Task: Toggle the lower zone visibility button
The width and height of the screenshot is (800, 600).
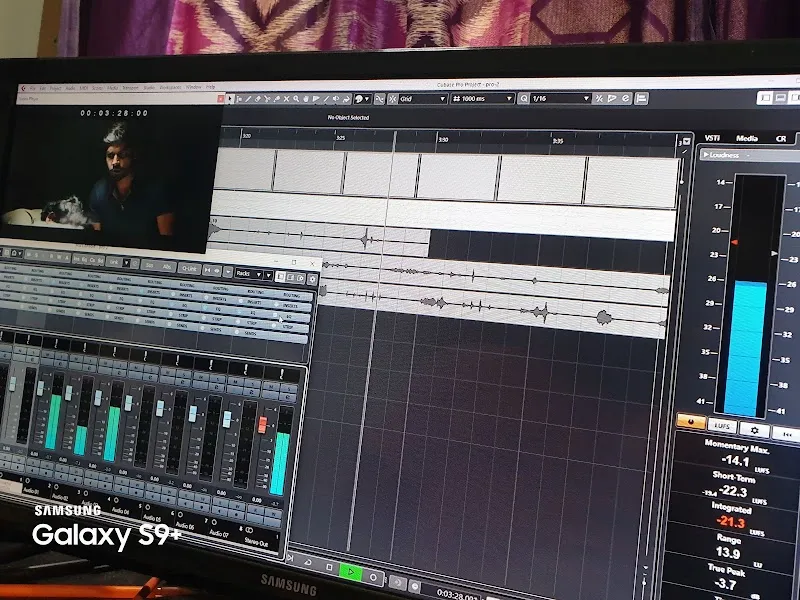Action: 780,97
